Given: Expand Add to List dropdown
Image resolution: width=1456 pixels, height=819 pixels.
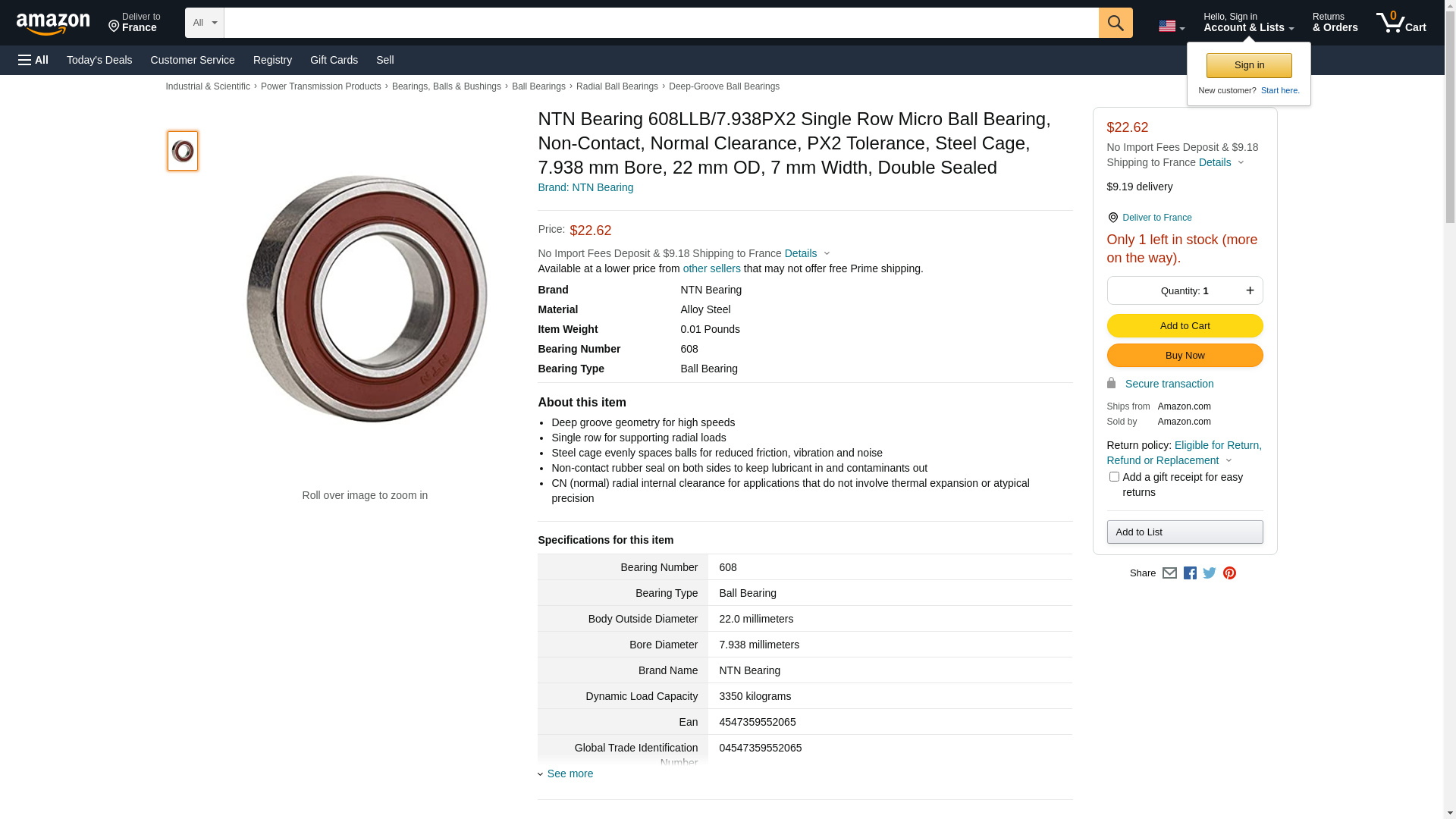Looking at the screenshot, I should (x=1185, y=532).
